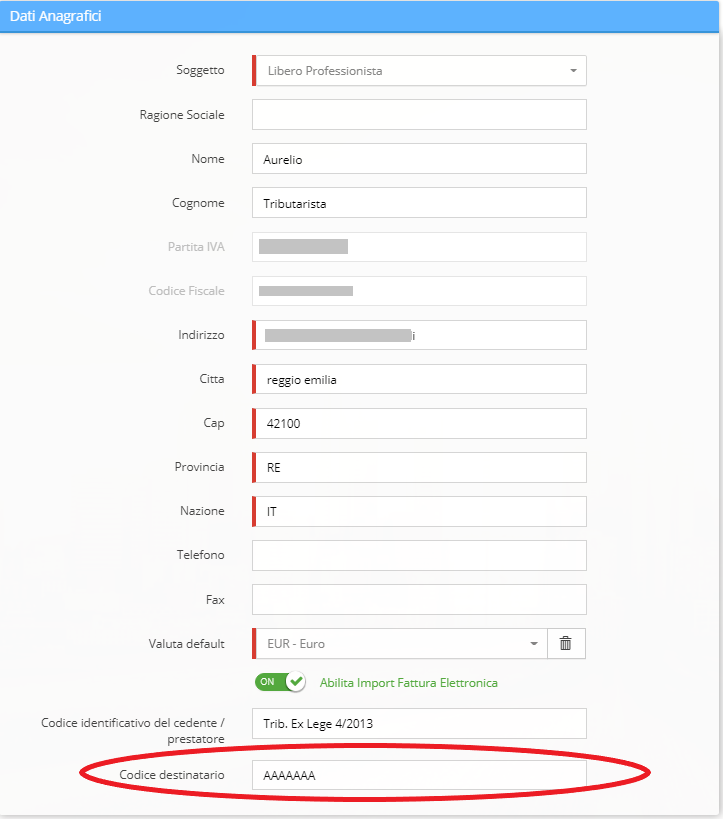Image resolution: width=723 pixels, height=819 pixels.
Task: Click the trash icon beside Valuta default
Action: [x=566, y=643]
